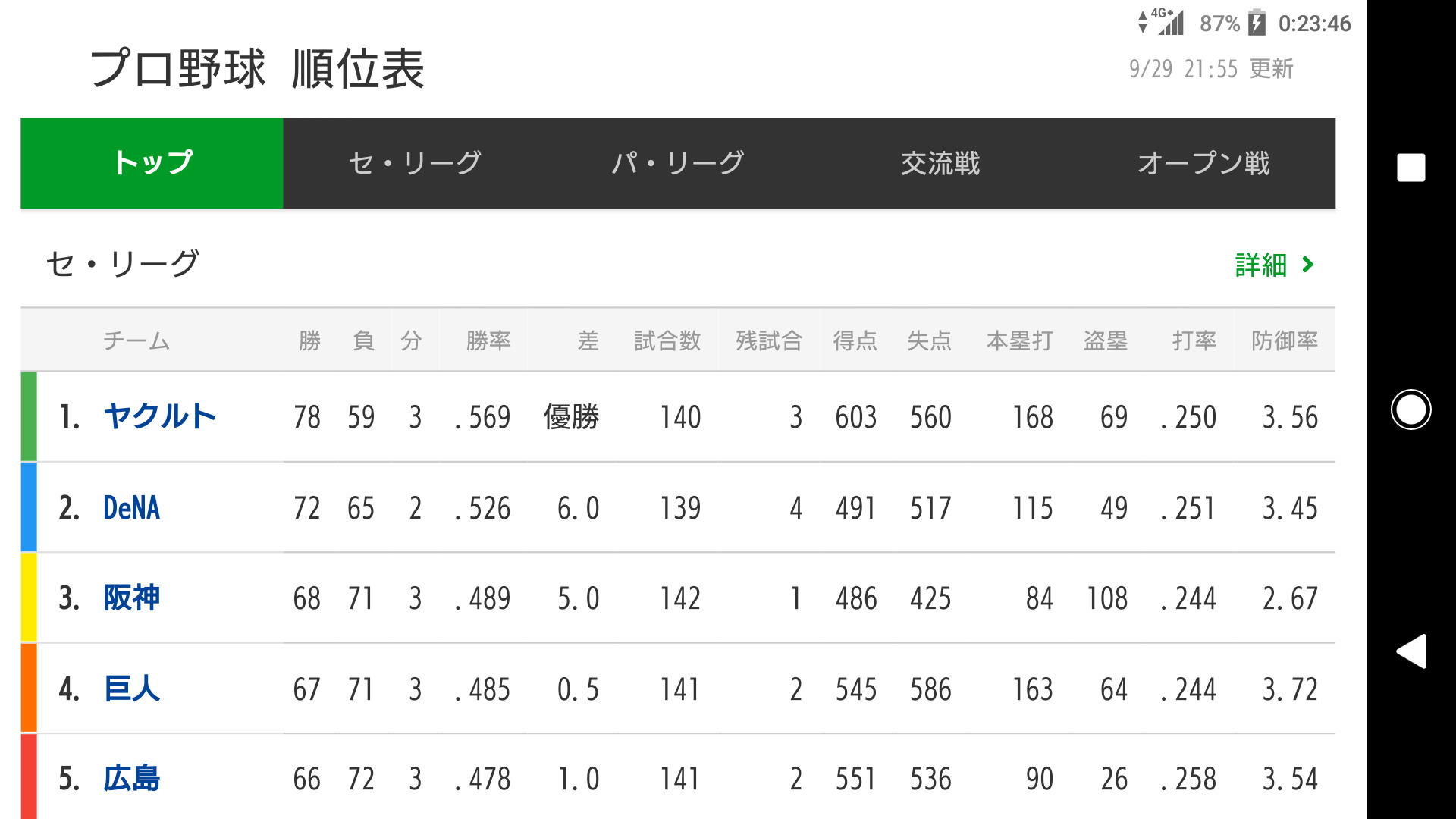
Task: Tap the Android back navigation button
Action: pos(1411,651)
